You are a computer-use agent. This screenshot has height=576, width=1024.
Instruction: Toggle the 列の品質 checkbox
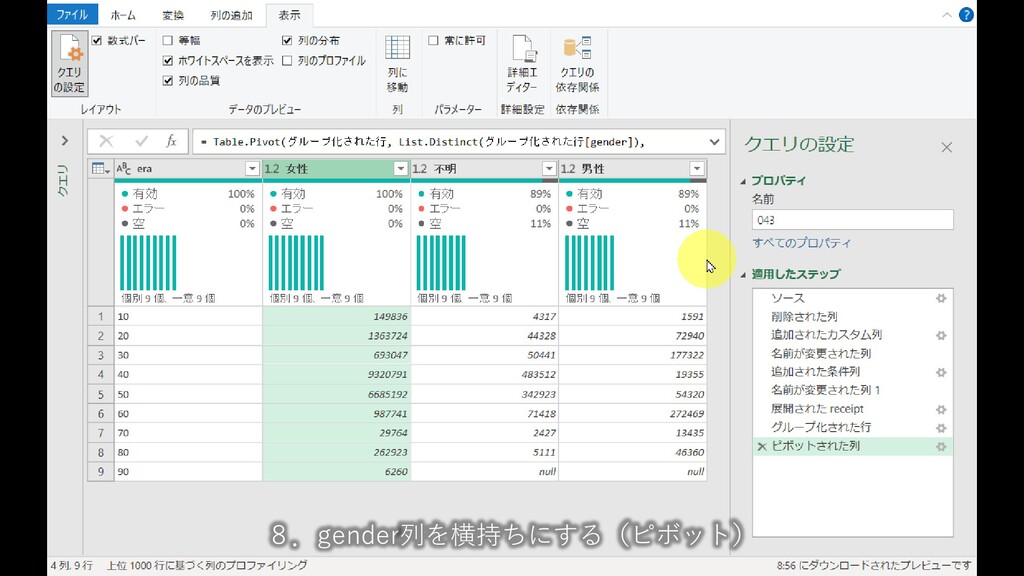(168, 81)
